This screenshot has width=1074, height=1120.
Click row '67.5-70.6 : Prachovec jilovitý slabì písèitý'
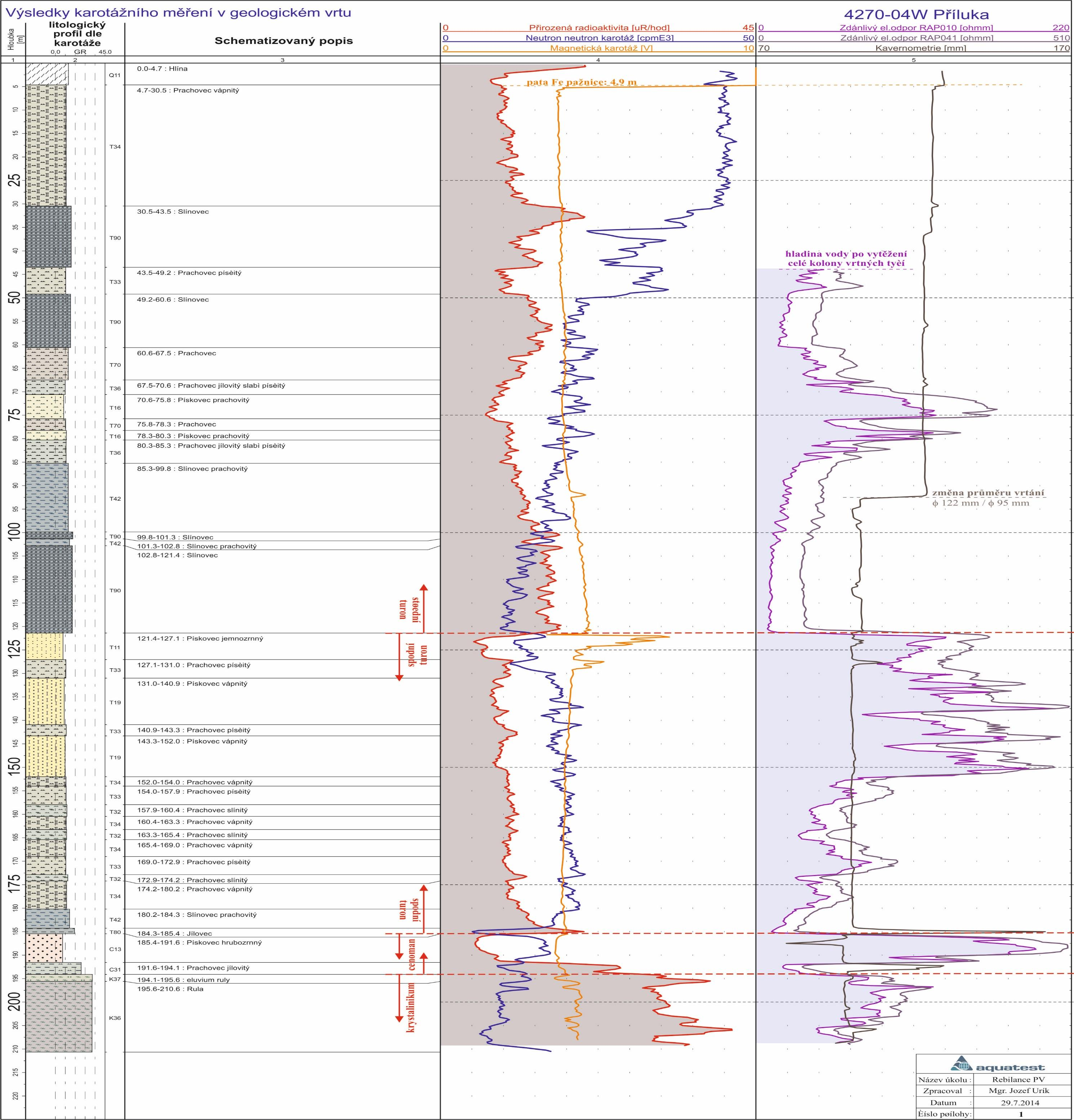click(x=211, y=386)
